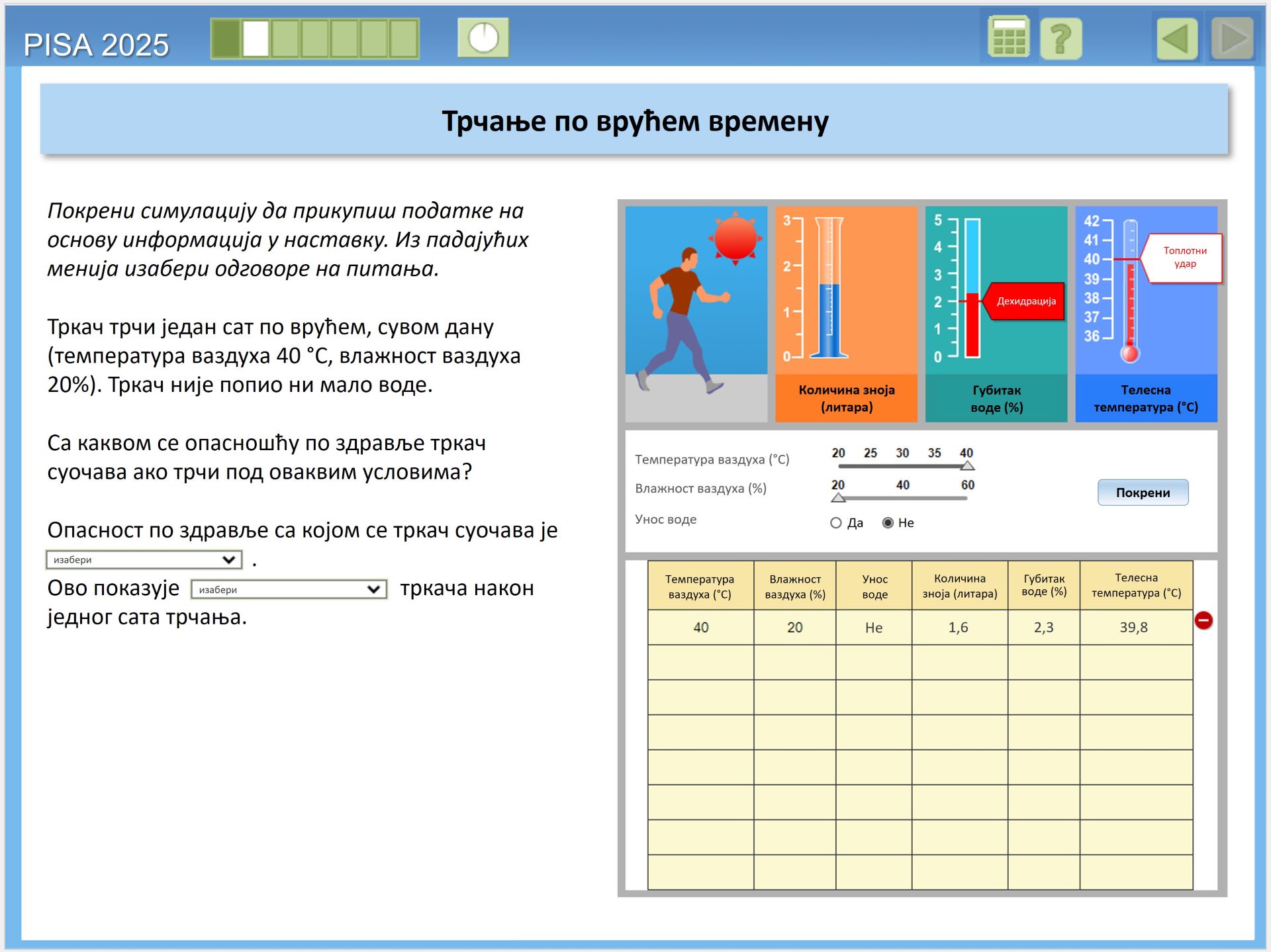Open the "Ово показује" dropdown
1271x952 pixels.
[x=289, y=589]
